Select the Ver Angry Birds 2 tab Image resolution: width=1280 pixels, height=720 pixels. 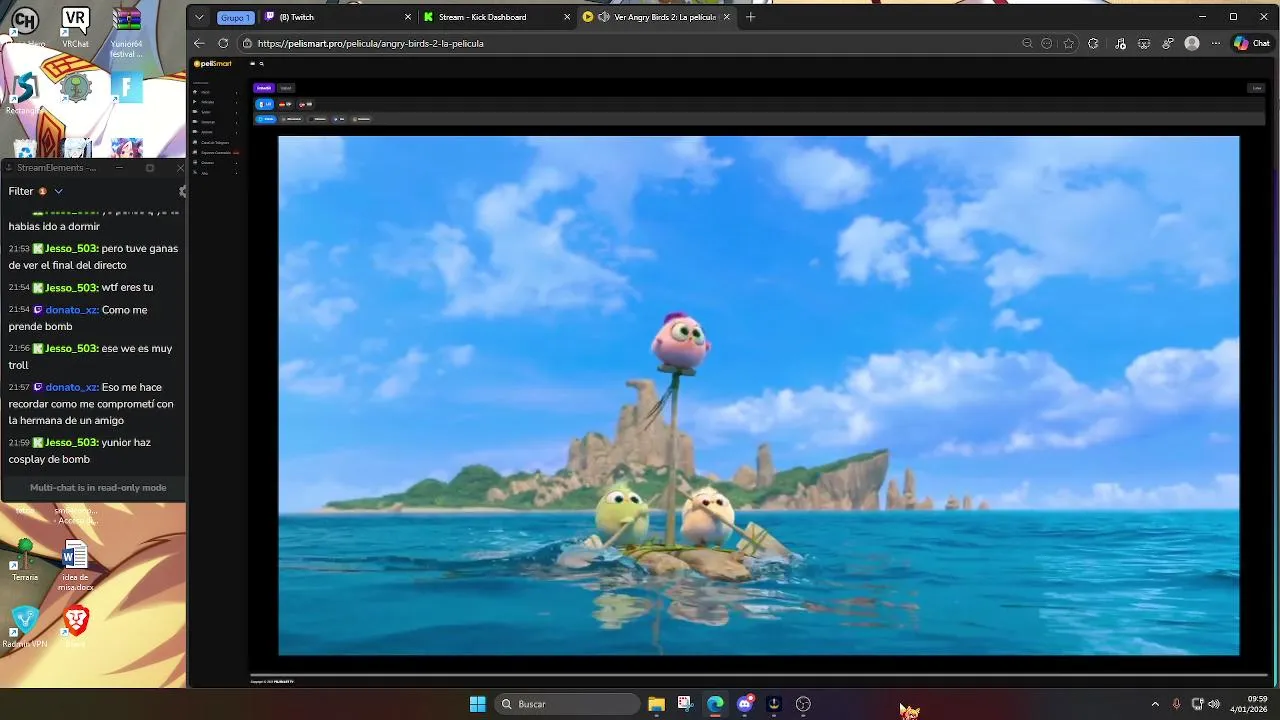(656, 17)
